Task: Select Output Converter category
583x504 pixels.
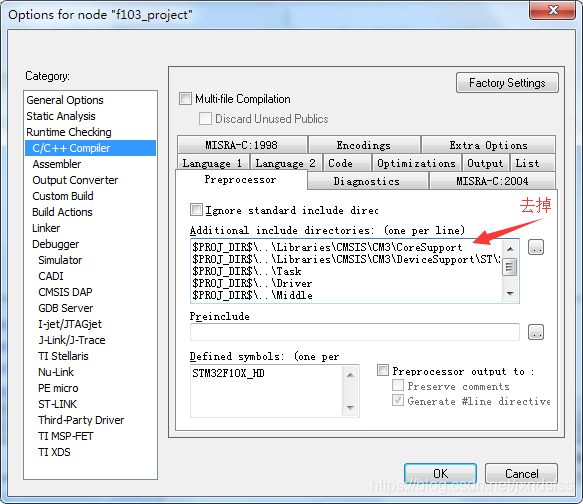Action: point(75,180)
